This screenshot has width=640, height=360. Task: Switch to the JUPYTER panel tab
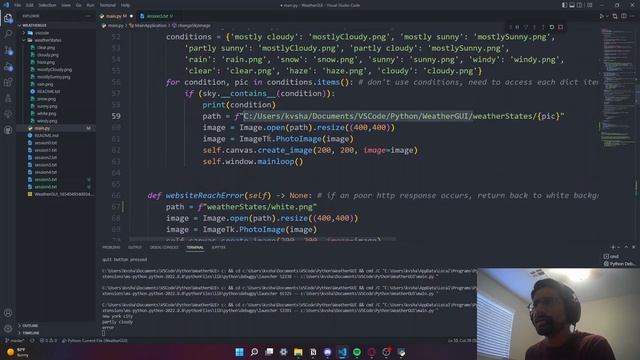click(218, 247)
